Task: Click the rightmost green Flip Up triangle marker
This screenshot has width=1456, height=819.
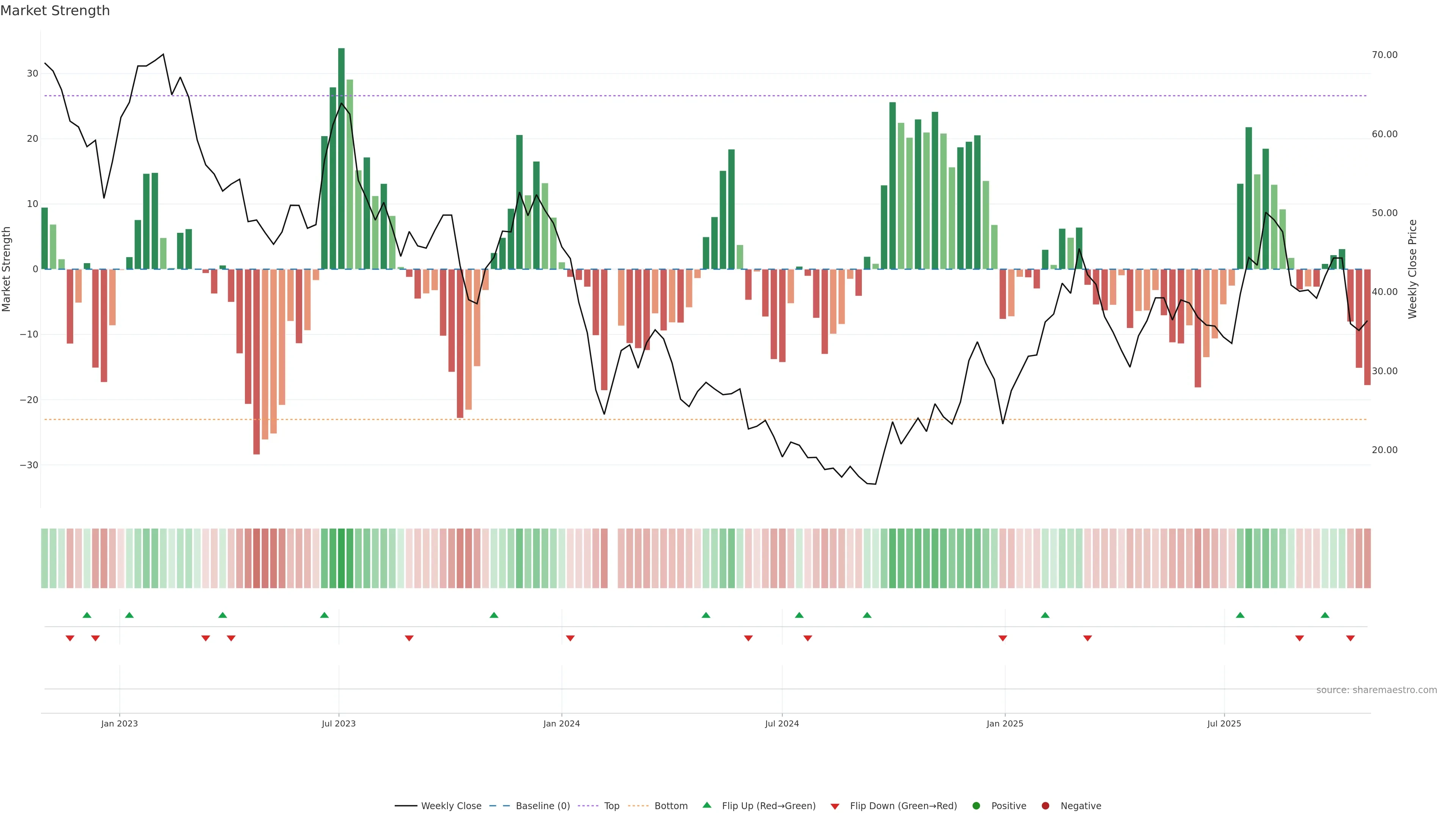Action: coord(1325,615)
